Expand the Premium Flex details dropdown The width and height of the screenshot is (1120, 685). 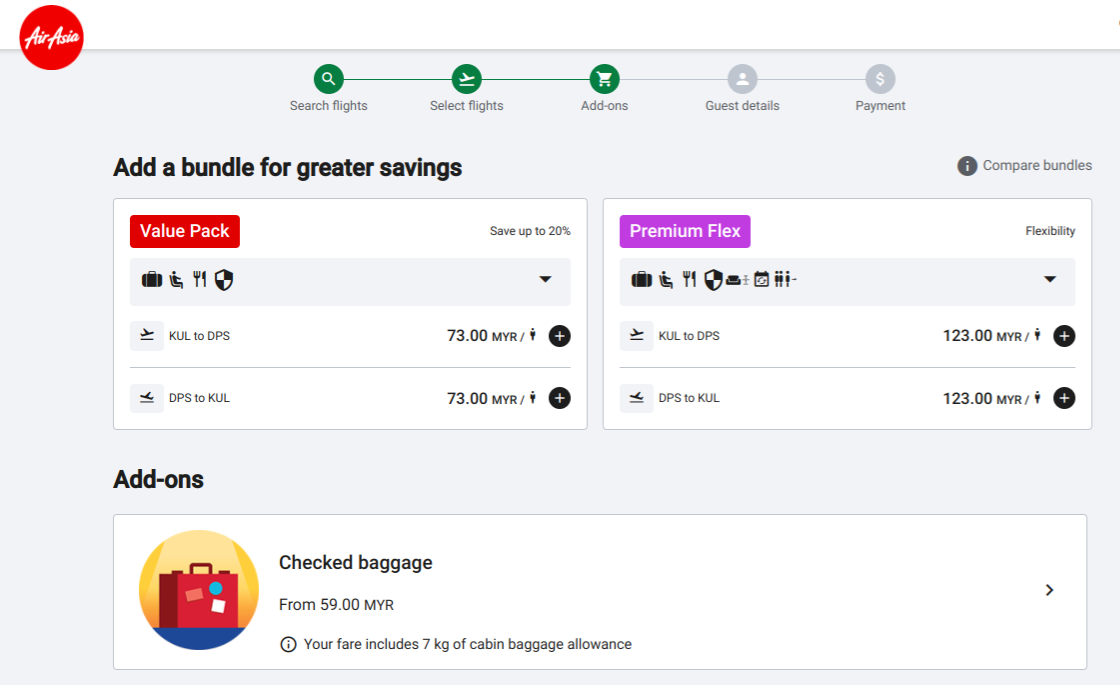coord(1050,280)
